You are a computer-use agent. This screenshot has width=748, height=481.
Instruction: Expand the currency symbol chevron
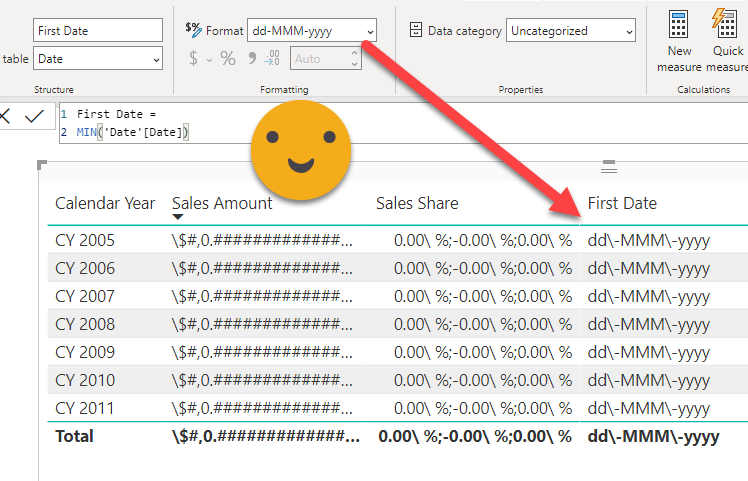pos(209,60)
